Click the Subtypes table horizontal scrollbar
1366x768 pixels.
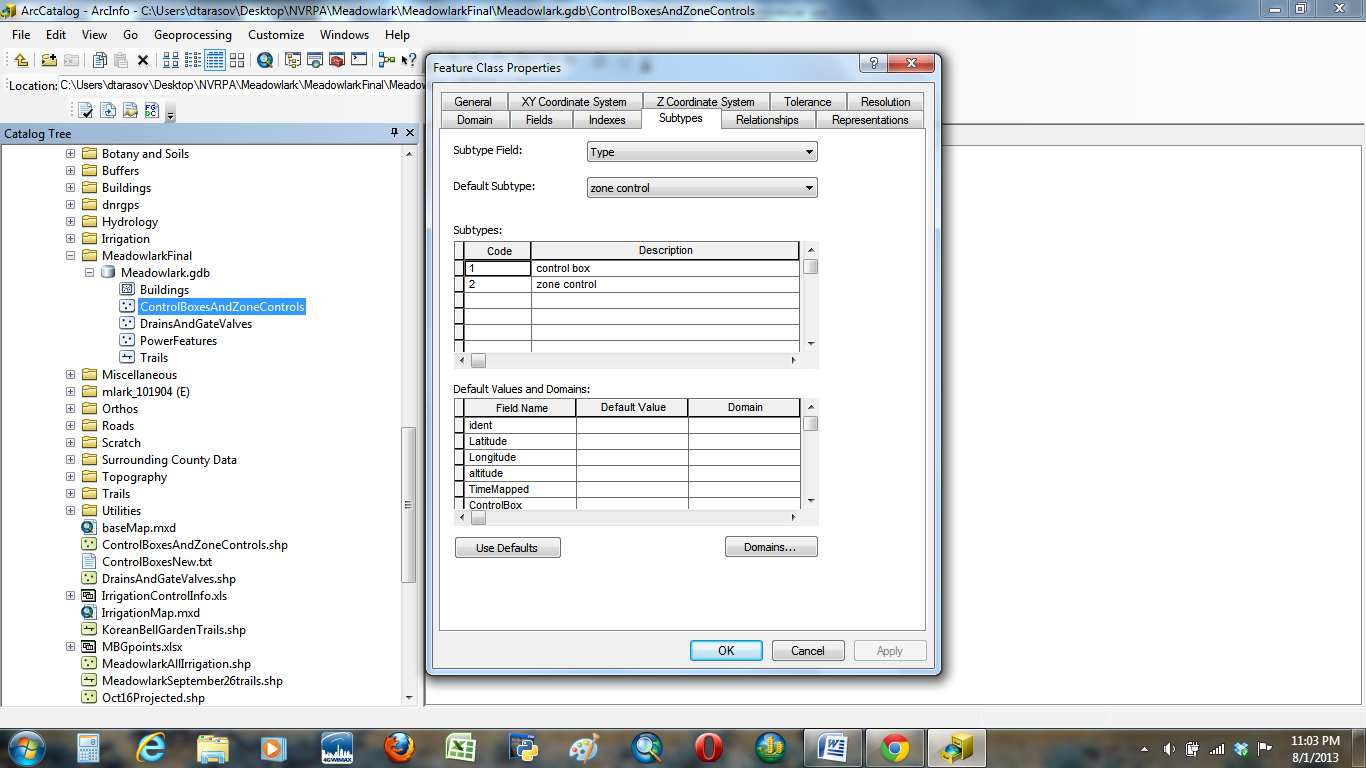(630, 360)
